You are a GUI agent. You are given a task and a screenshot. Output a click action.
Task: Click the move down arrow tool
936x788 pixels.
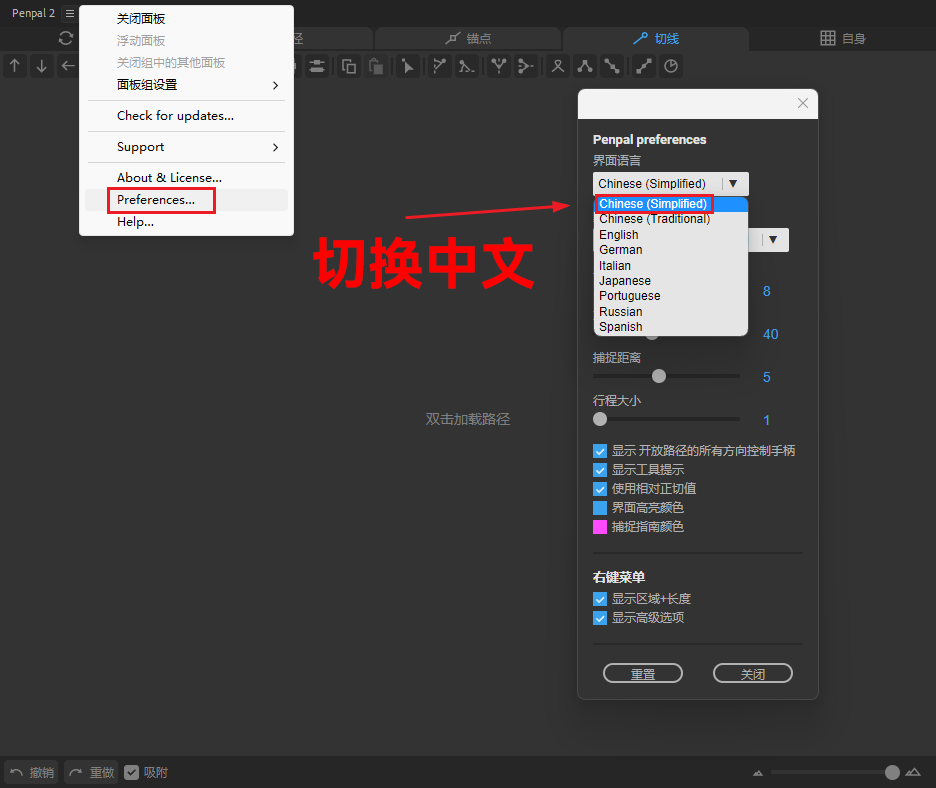[42, 66]
